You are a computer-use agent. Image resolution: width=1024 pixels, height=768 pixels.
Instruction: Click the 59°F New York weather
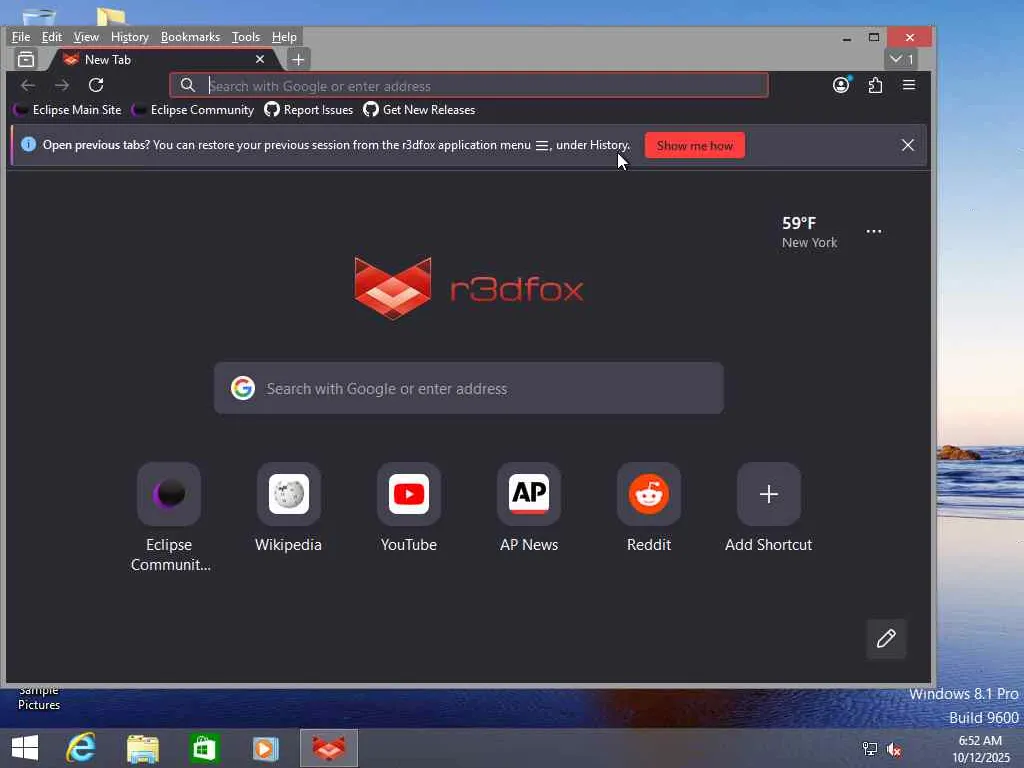click(809, 232)
